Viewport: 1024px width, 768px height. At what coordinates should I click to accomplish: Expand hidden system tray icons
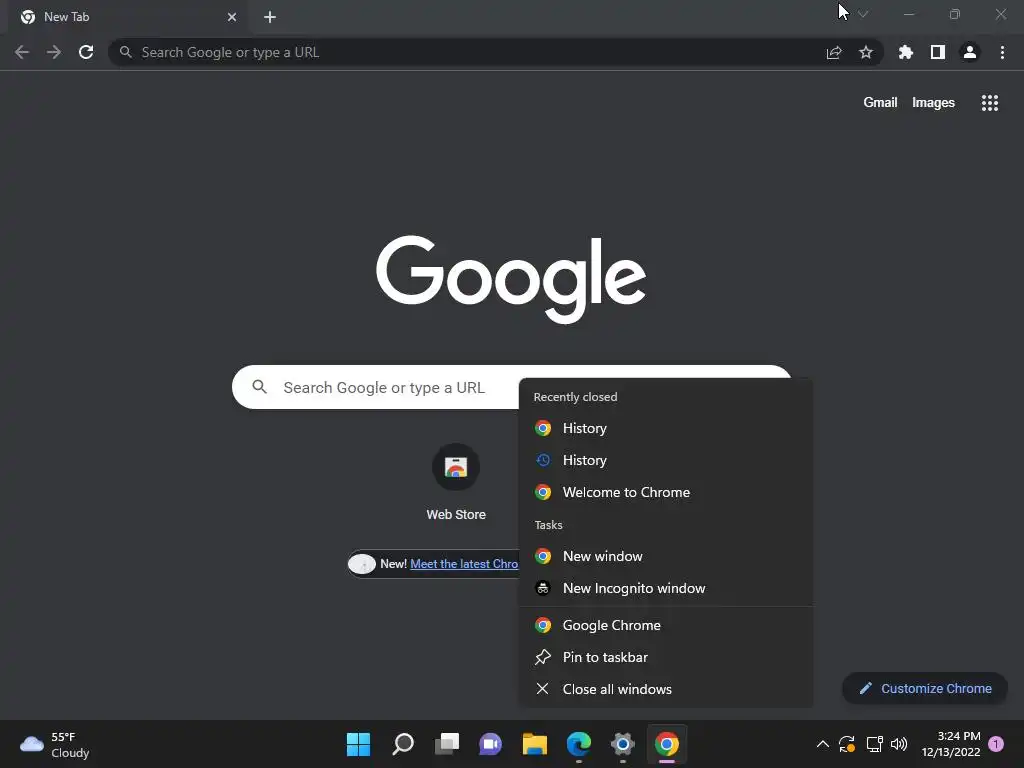823,744
